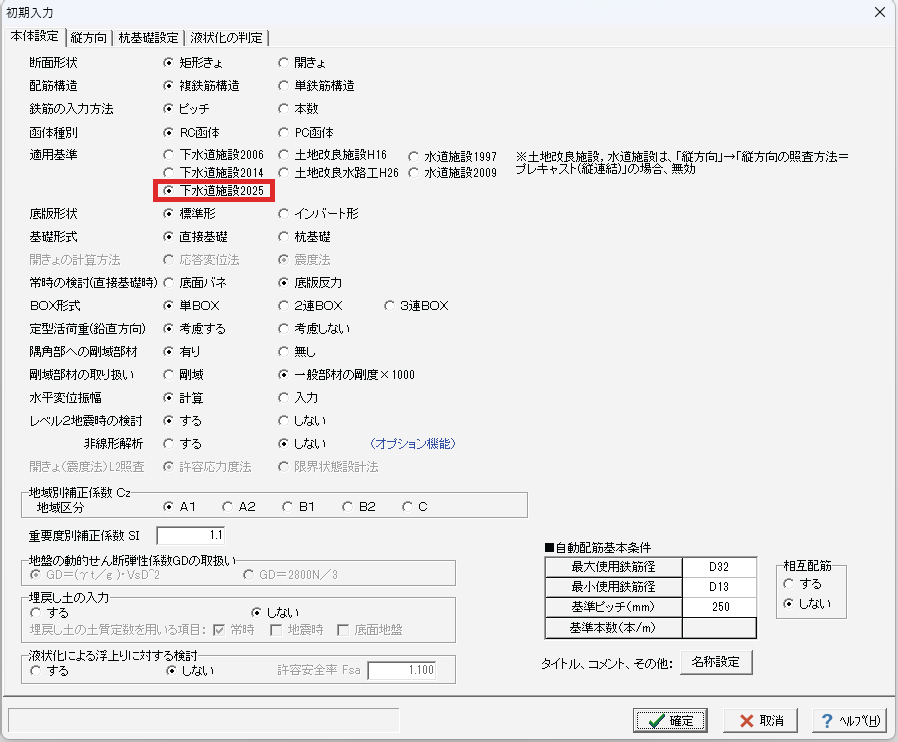The width and height of the screenshot is (898, 742).
Task: Click the 最大使用鉄筋径 D32 cell
Action: tap(719, 567)
